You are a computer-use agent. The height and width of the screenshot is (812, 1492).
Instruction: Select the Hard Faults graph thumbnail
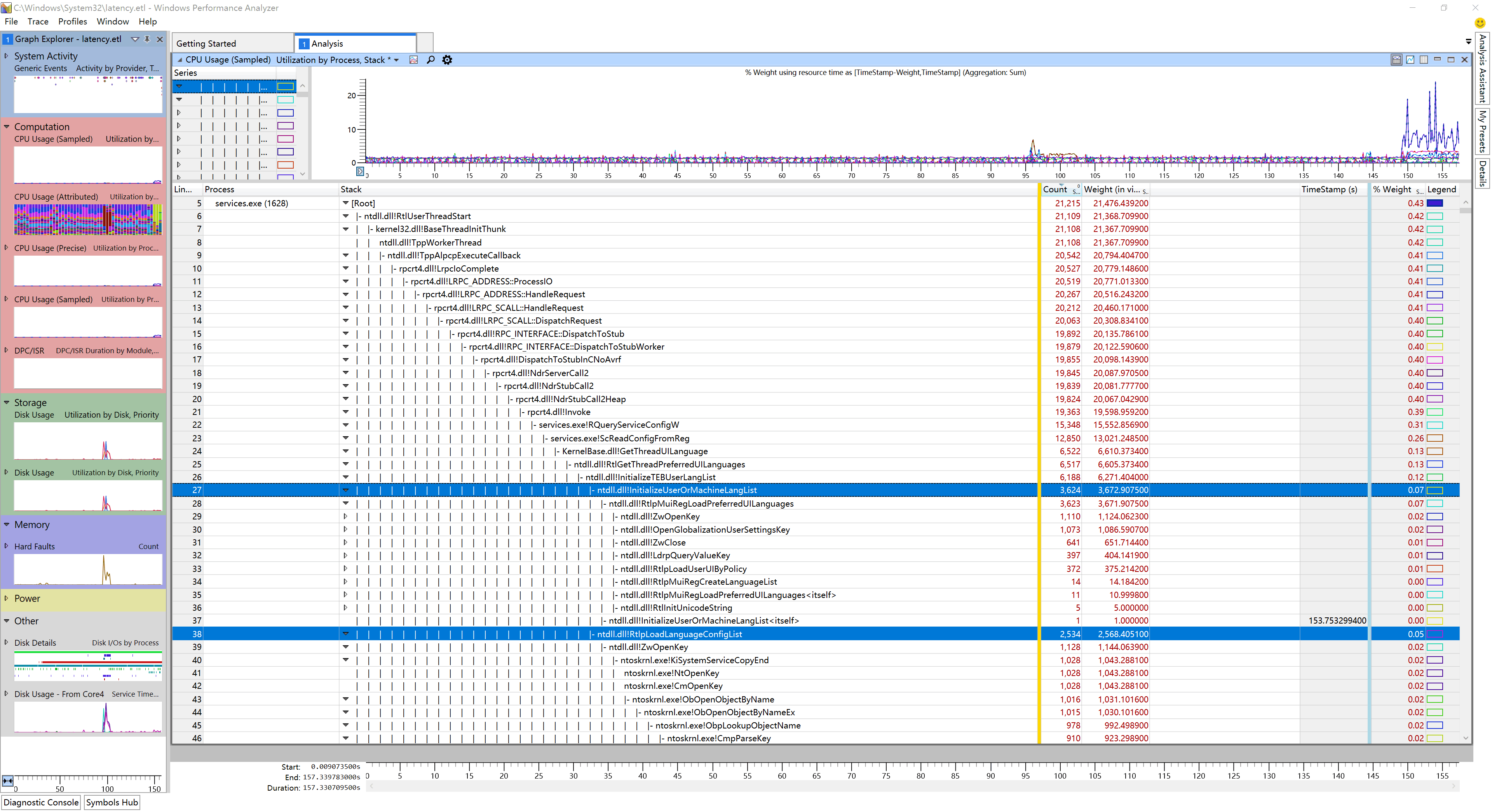[x=88, y=569]
